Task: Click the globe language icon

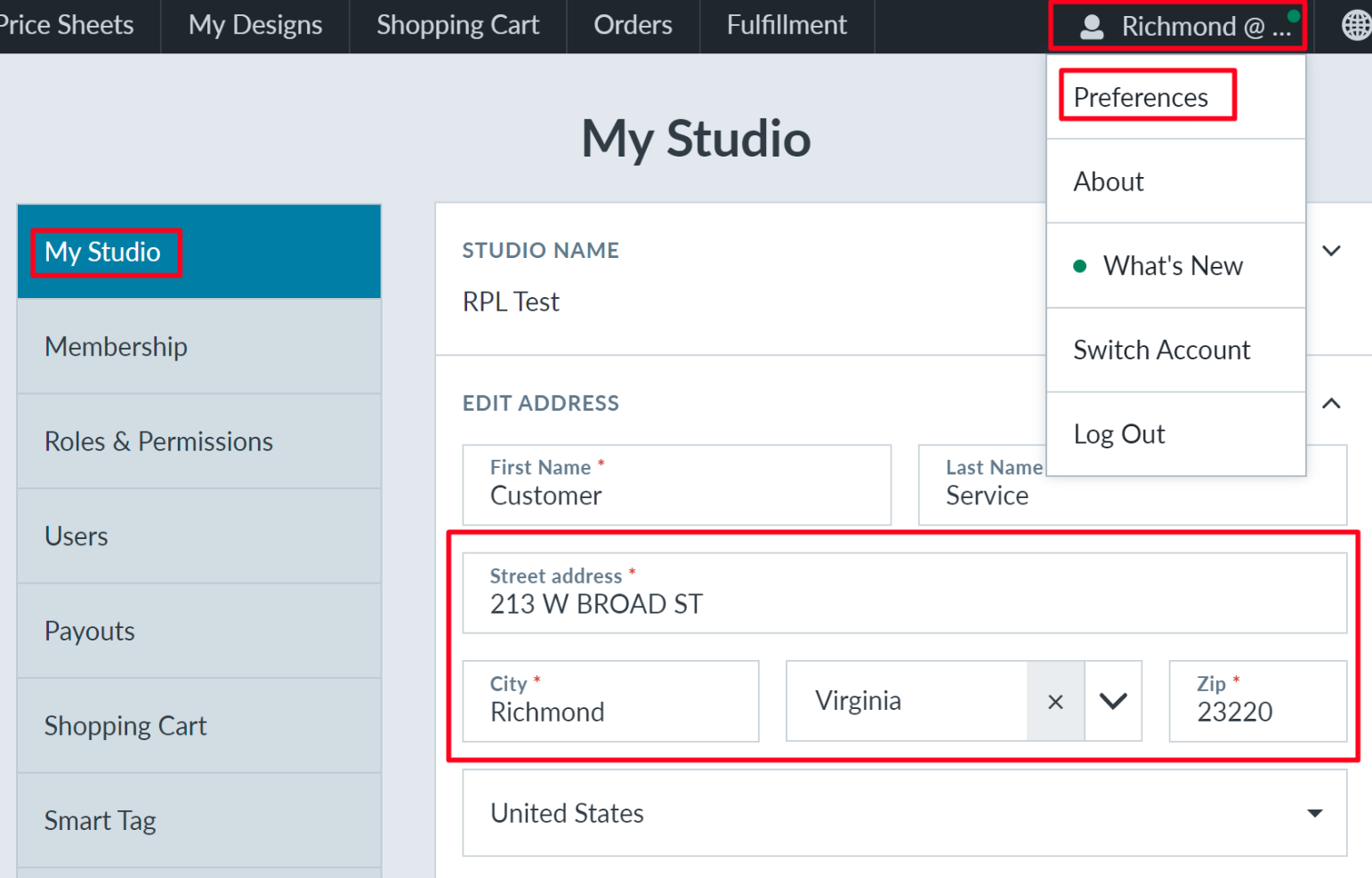Action: click(1355, 26)
